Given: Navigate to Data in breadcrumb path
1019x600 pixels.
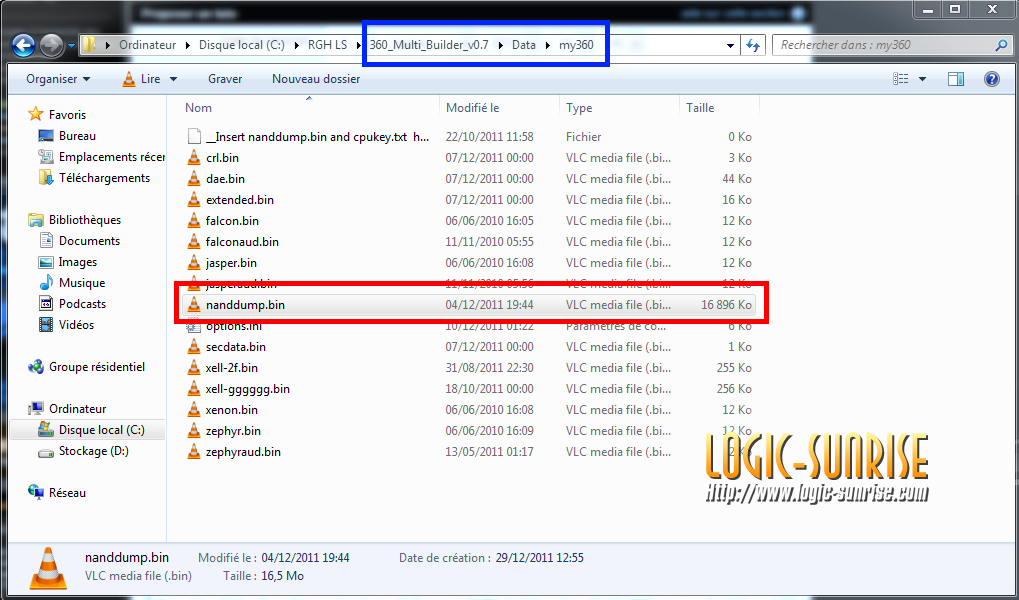Looking at the screenshot, I should [x=523, y=45].
